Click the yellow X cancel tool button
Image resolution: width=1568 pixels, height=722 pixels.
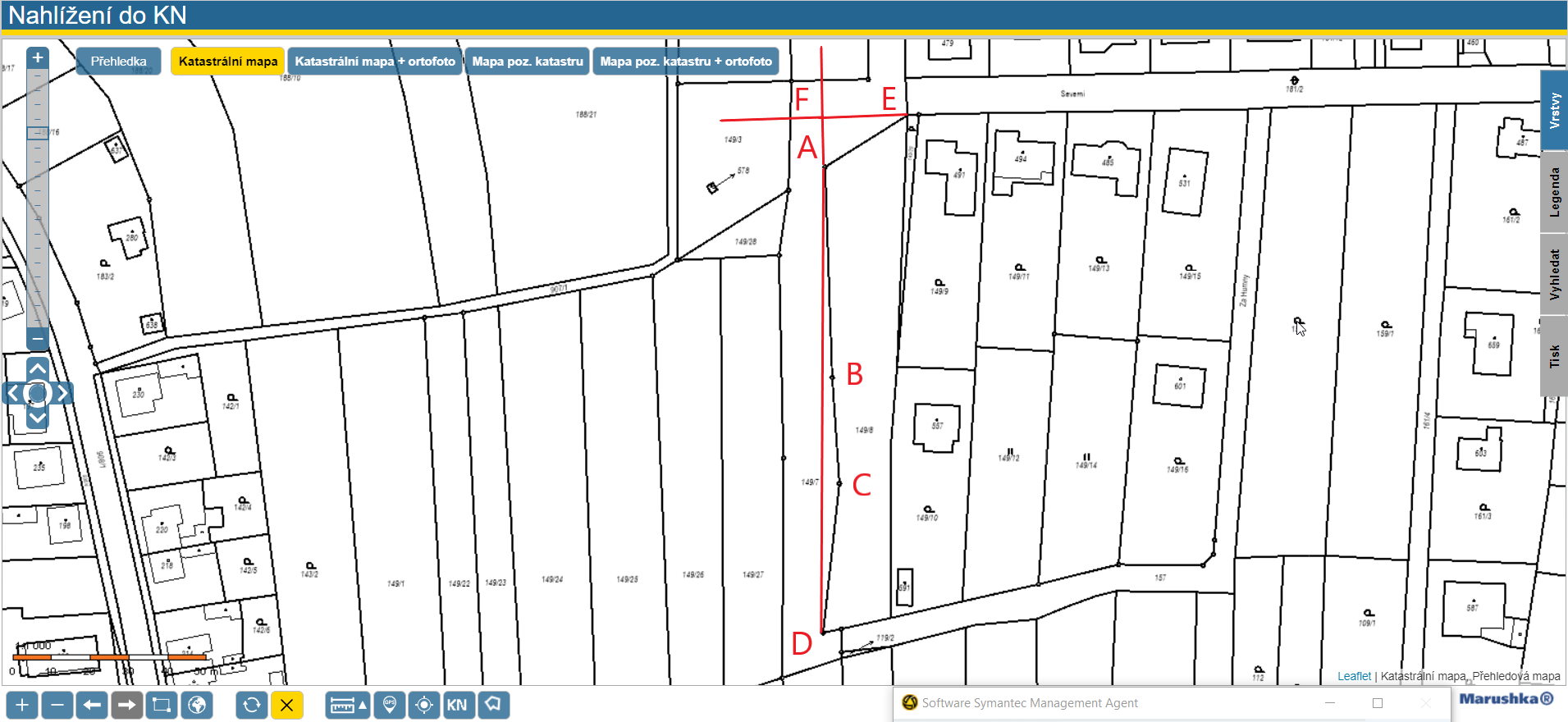pos(286,705)
